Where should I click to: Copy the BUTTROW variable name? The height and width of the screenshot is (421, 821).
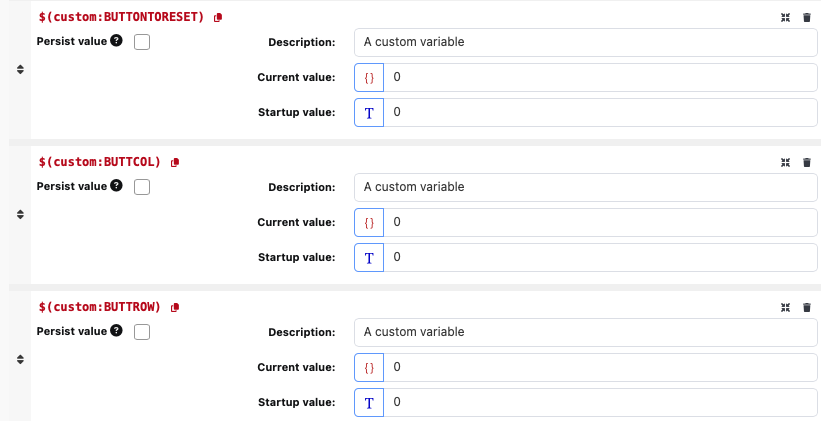[175, 307]
